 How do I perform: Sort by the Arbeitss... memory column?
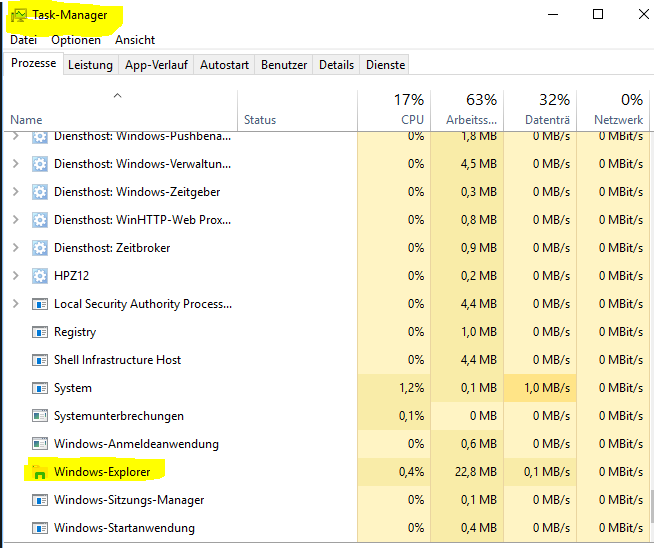[x=467, y=110]
